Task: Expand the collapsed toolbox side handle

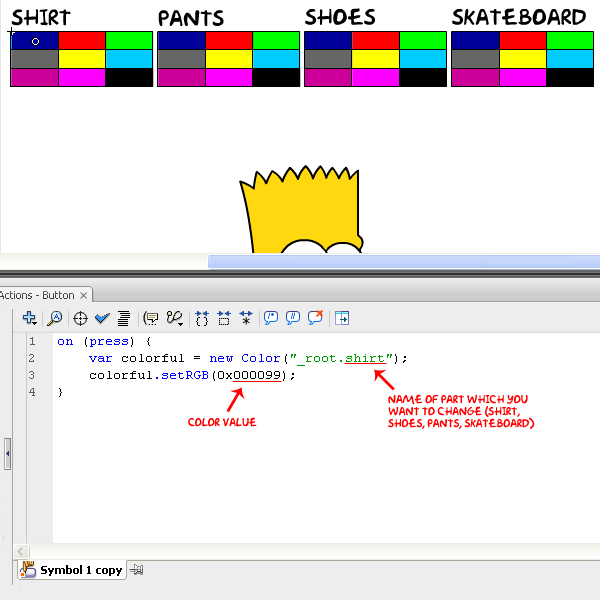Action: pyautogui.click(x=7, y=454)
